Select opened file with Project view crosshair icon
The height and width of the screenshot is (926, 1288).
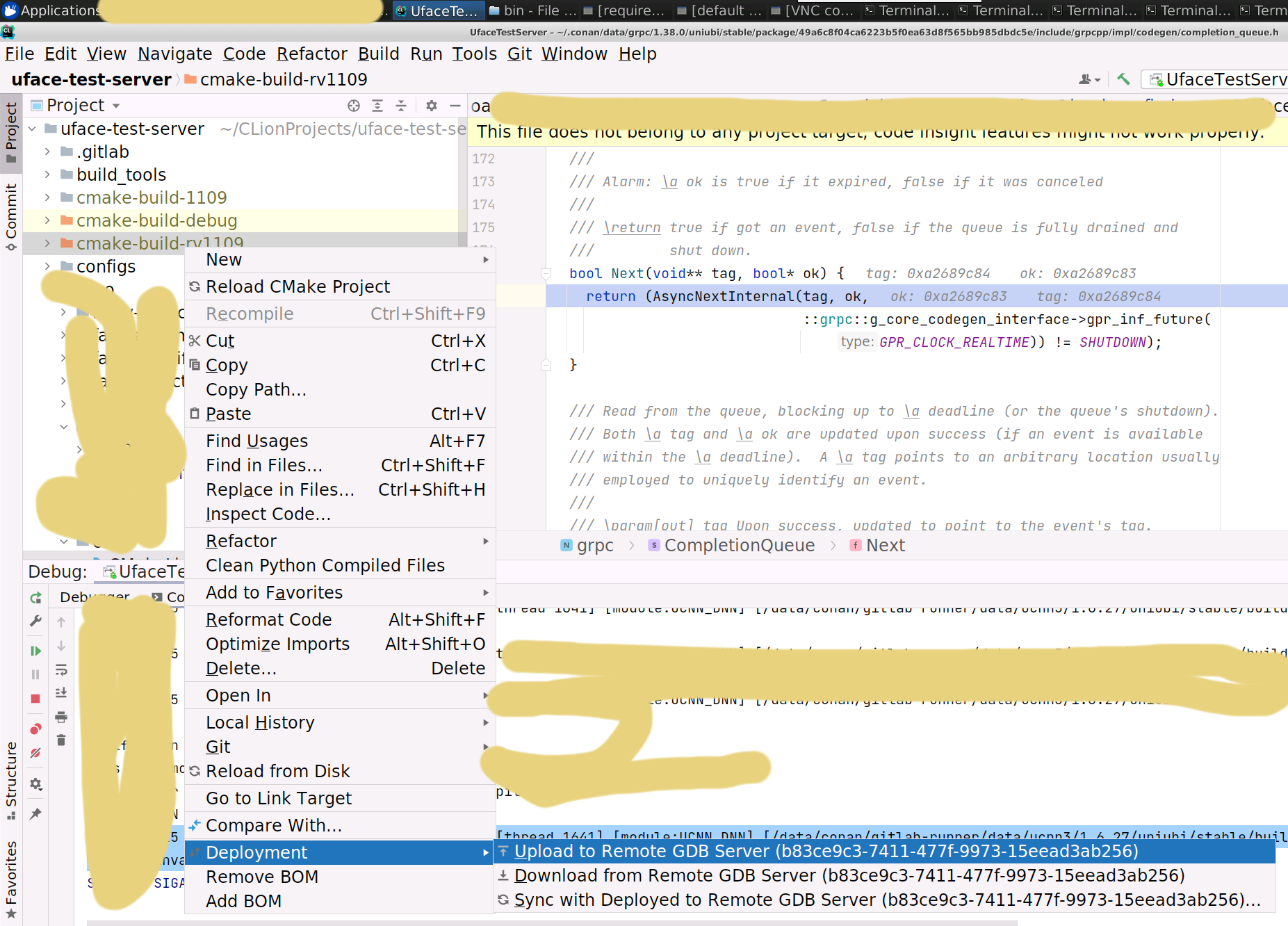353,106
